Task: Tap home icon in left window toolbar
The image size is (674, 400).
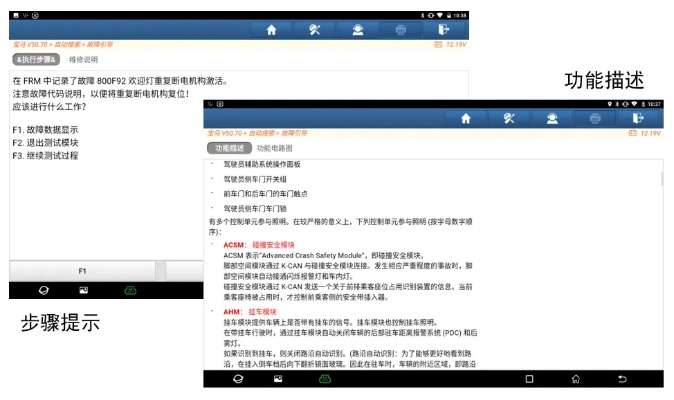Action: point(271,30)
